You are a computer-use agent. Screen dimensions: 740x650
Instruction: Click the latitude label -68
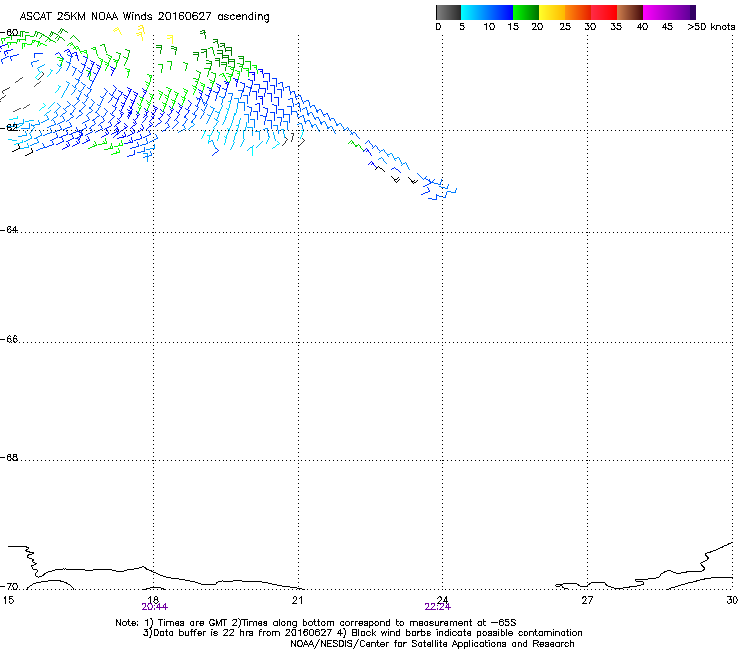coord(9,458)
